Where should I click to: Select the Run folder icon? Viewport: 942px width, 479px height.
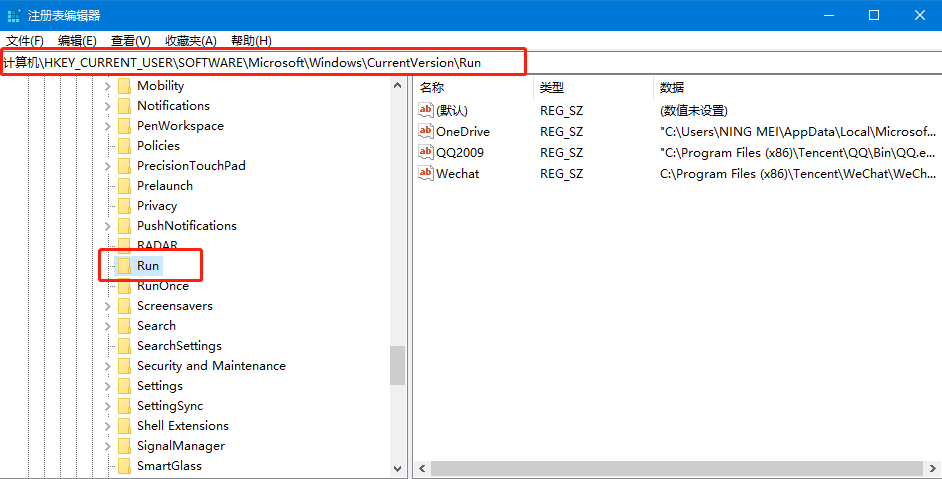pos(124,266)
